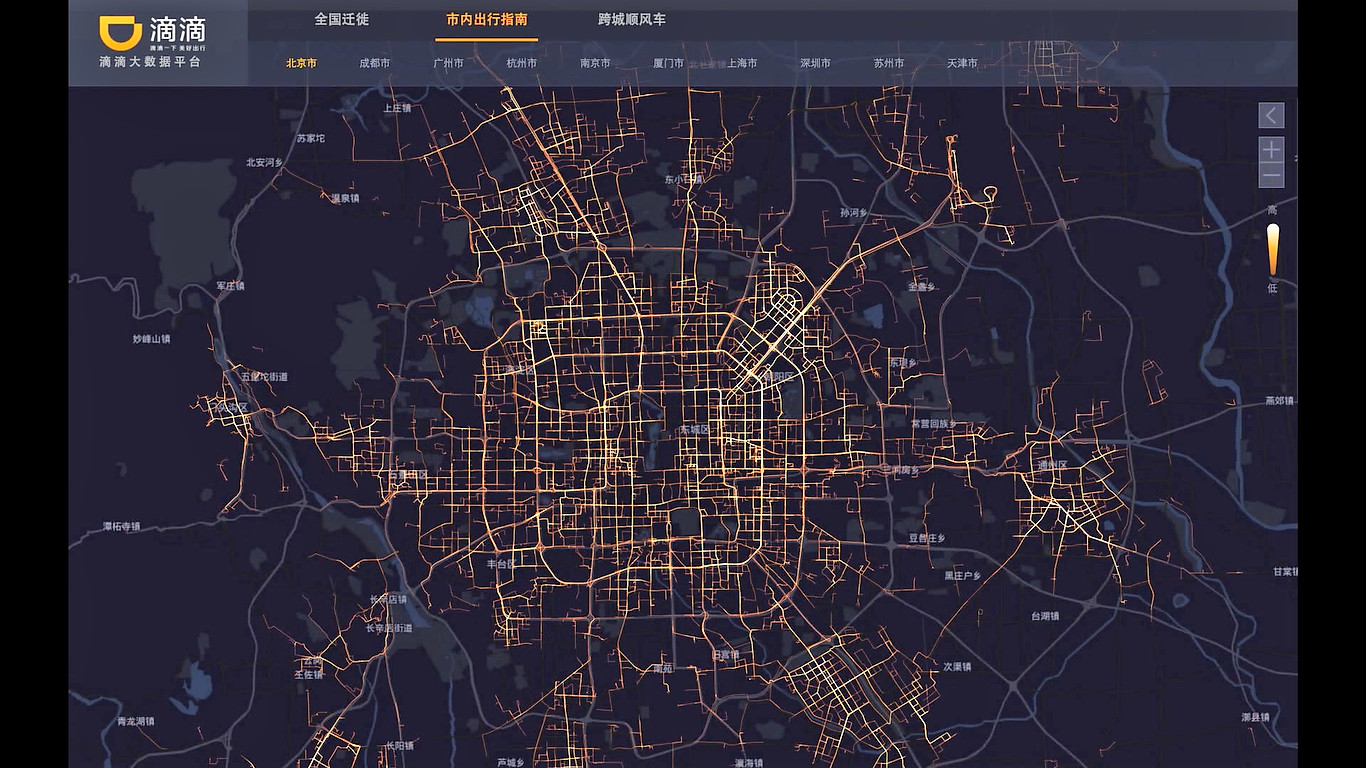Image resolution: width=1366 pixels, height=768 pixels.
Task: Zoom in on the map with the plus
Action: [1271, 150]
